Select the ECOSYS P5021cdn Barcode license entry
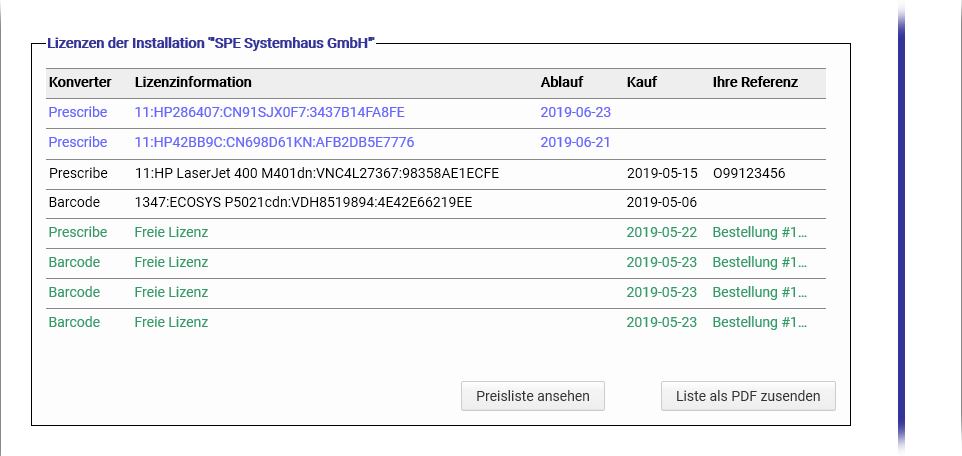The height and width of the screenshot is (456, 962). [303, 202]
